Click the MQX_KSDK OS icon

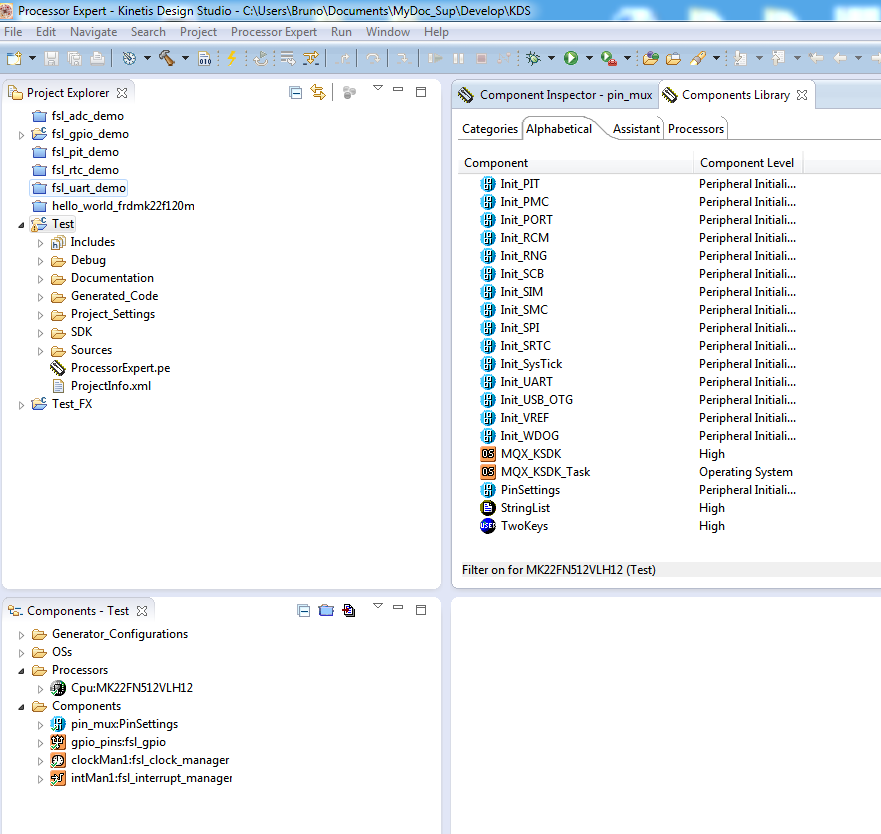pos(488,454)
